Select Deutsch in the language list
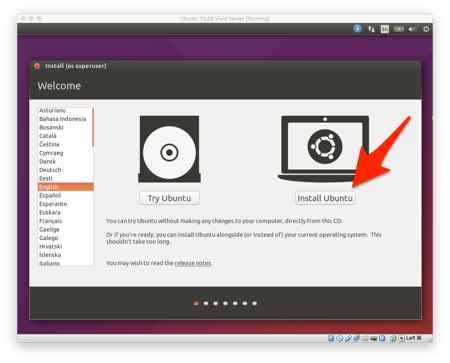The height and width of the screenshot is (363, 450). (x=65, y=170)
